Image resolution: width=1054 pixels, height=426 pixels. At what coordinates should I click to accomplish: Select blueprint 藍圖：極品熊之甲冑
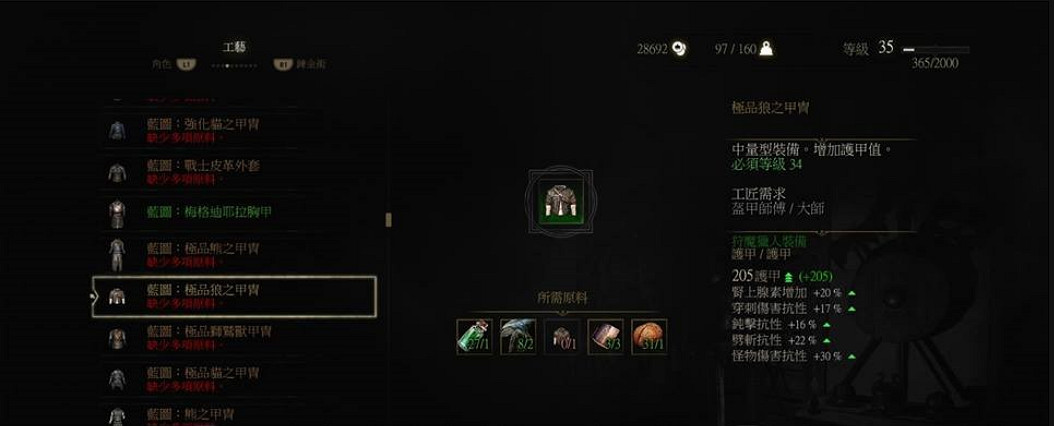click(x=234, y=255)
